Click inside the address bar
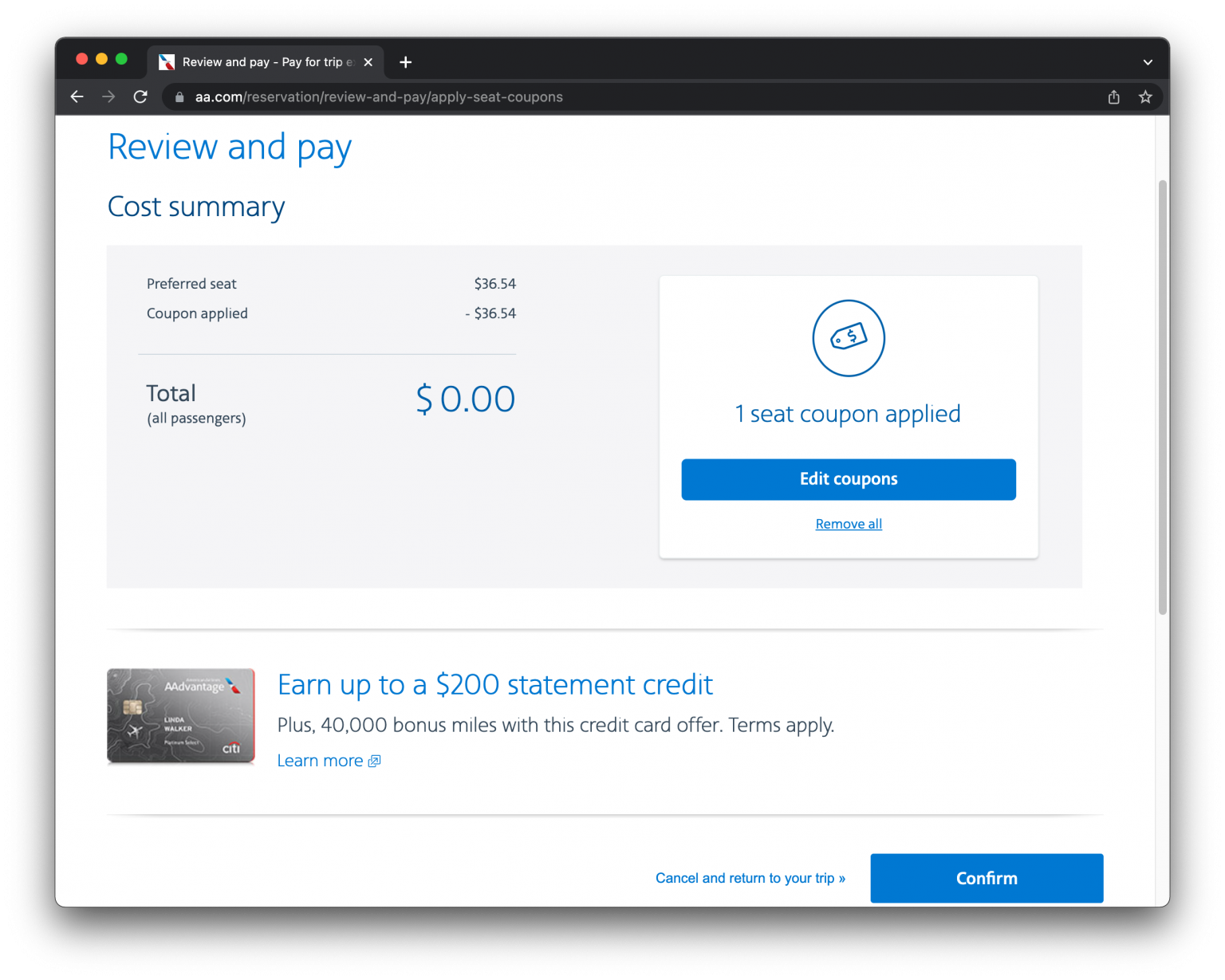The width and height of the screenshot is (1225, 980). (x=558, y=96)
